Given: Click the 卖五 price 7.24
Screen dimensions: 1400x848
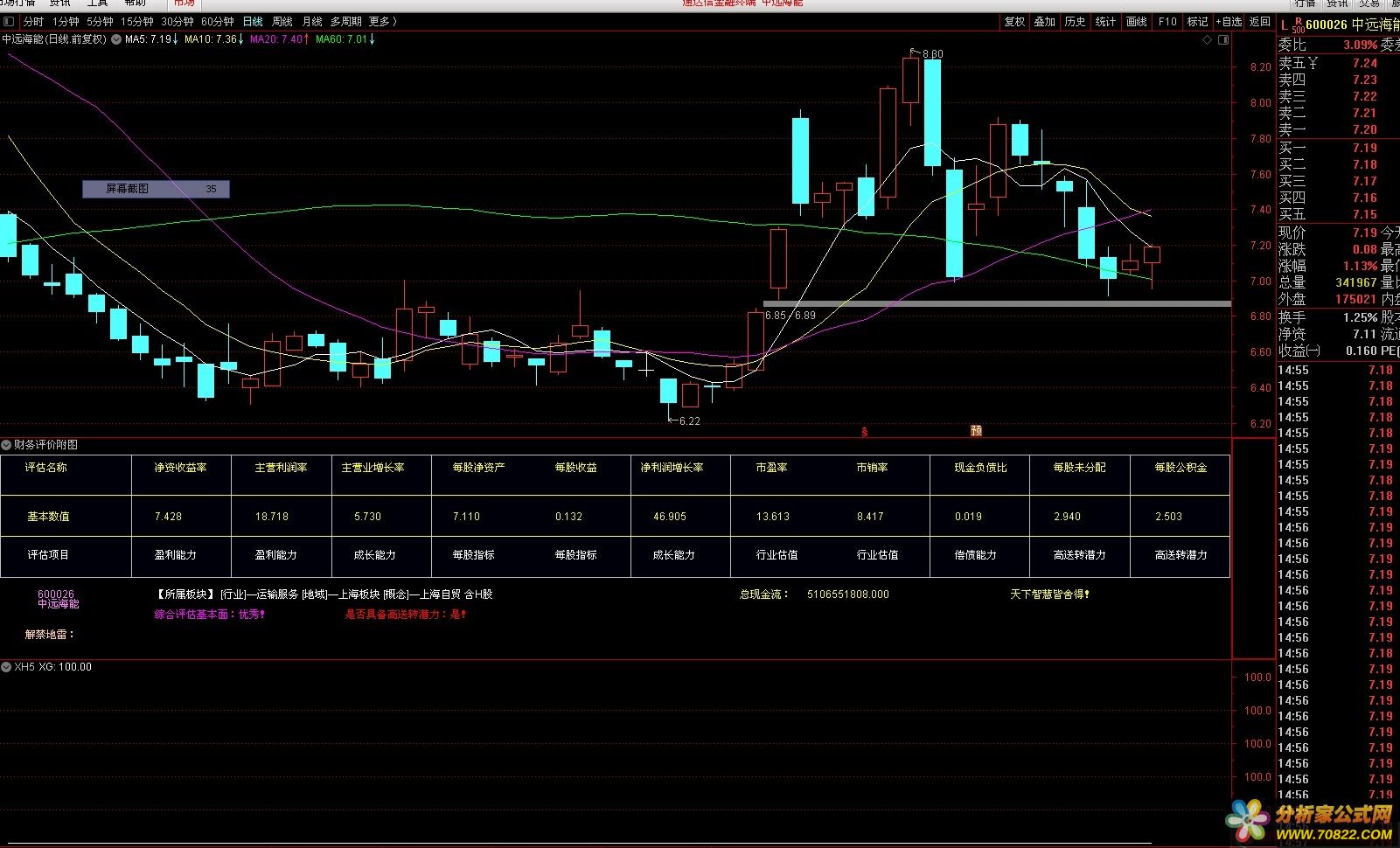Looking at the screenshot, I should point(1364,63).
